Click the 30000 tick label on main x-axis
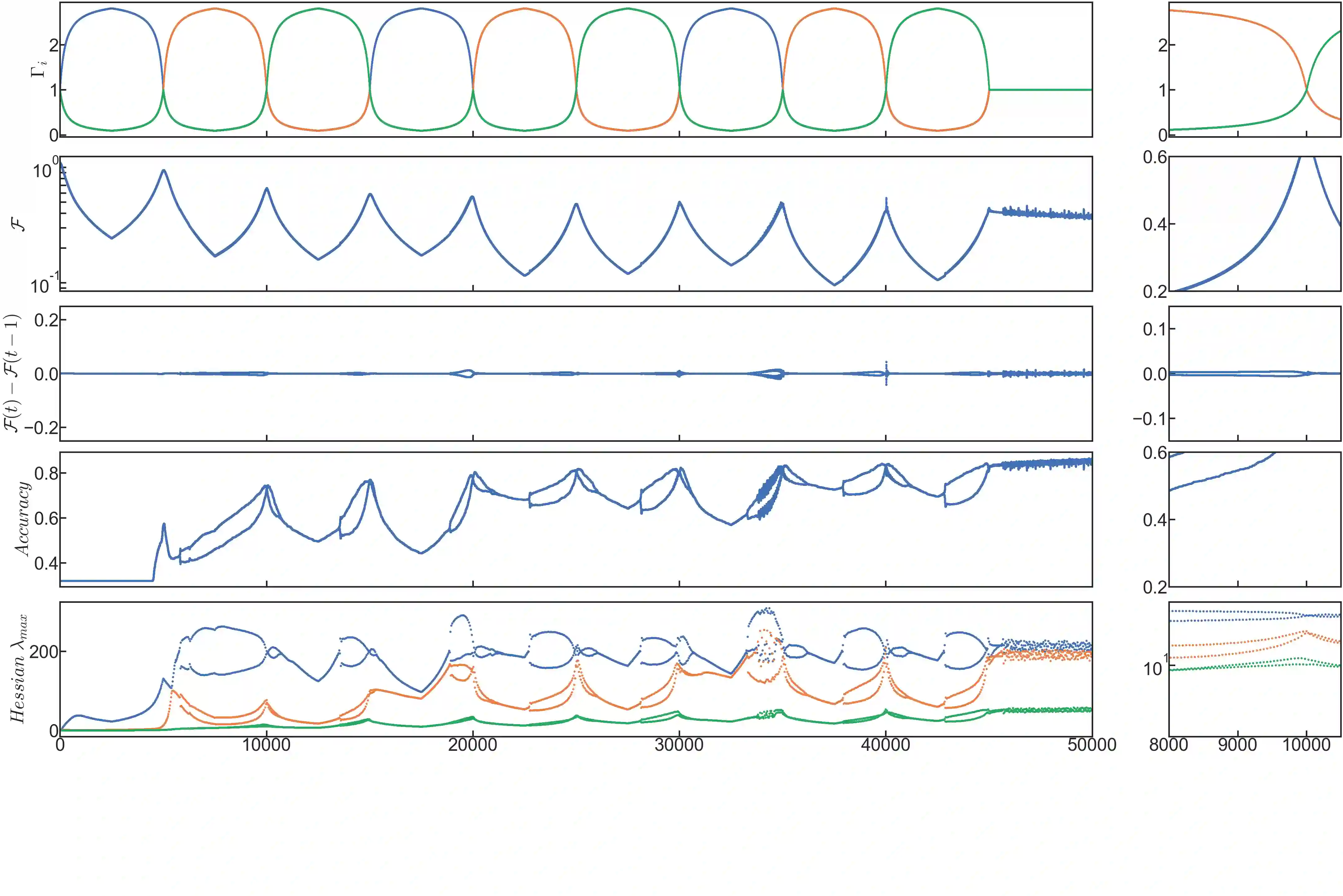1343x896 pixels. 679,745
